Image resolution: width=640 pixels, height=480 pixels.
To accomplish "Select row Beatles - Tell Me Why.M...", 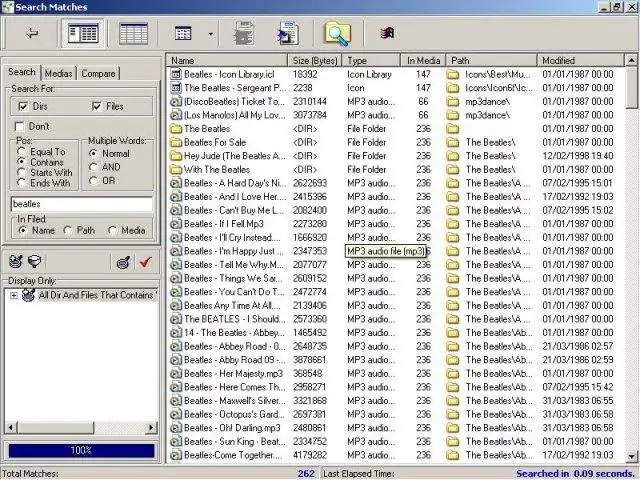I will coord(395,265).
